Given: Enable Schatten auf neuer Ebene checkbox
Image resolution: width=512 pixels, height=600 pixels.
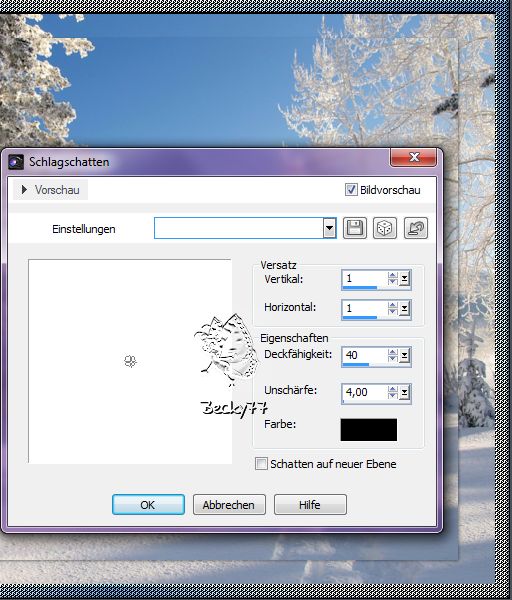Looking at the screenshot, I should 261,464.
